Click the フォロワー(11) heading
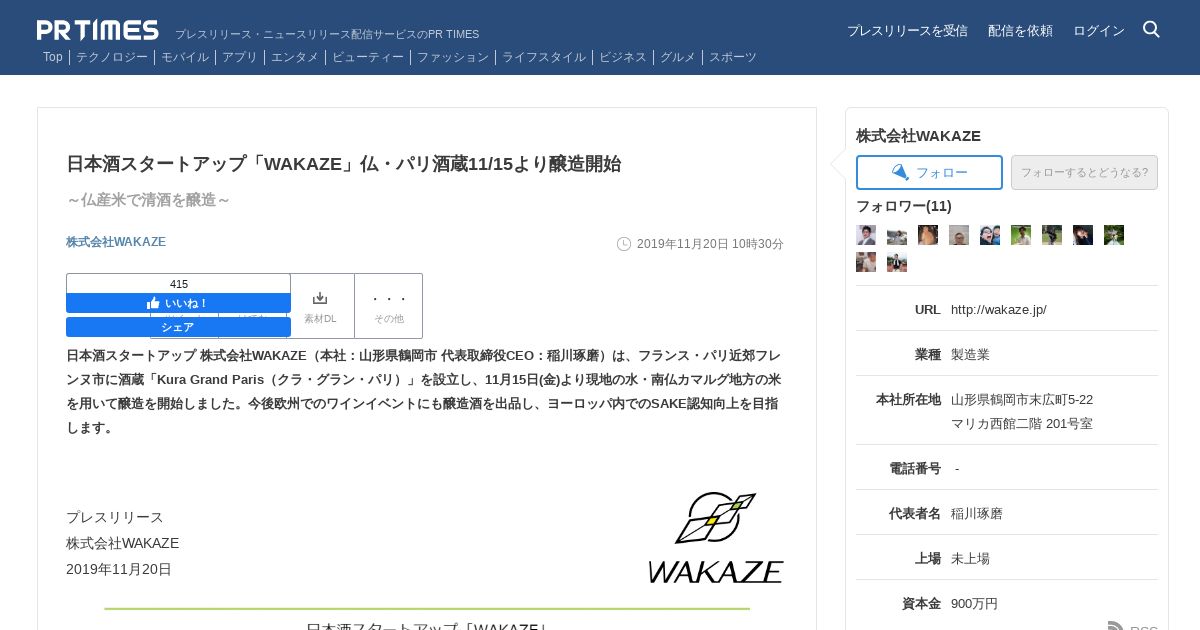 pos(904,206)
